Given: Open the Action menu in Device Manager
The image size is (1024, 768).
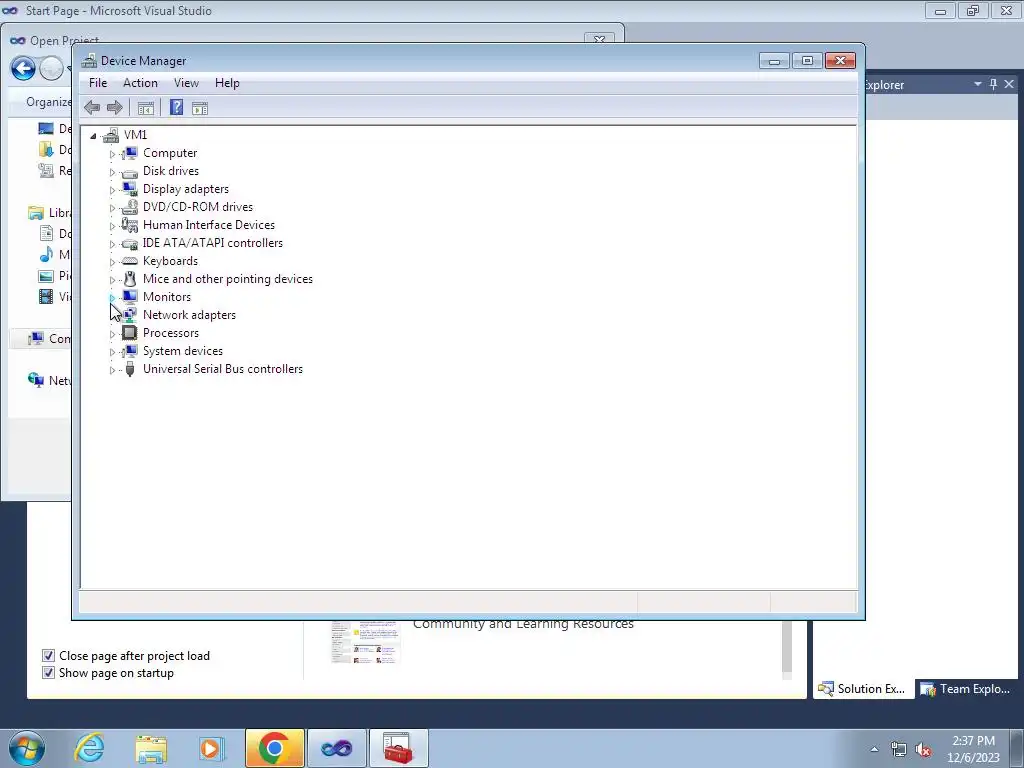Looking at the screenshot, I should [x=140, y=83].
